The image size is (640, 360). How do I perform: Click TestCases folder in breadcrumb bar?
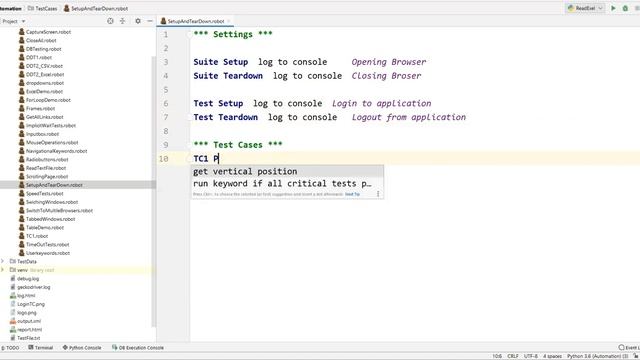(x=42, y=9)
